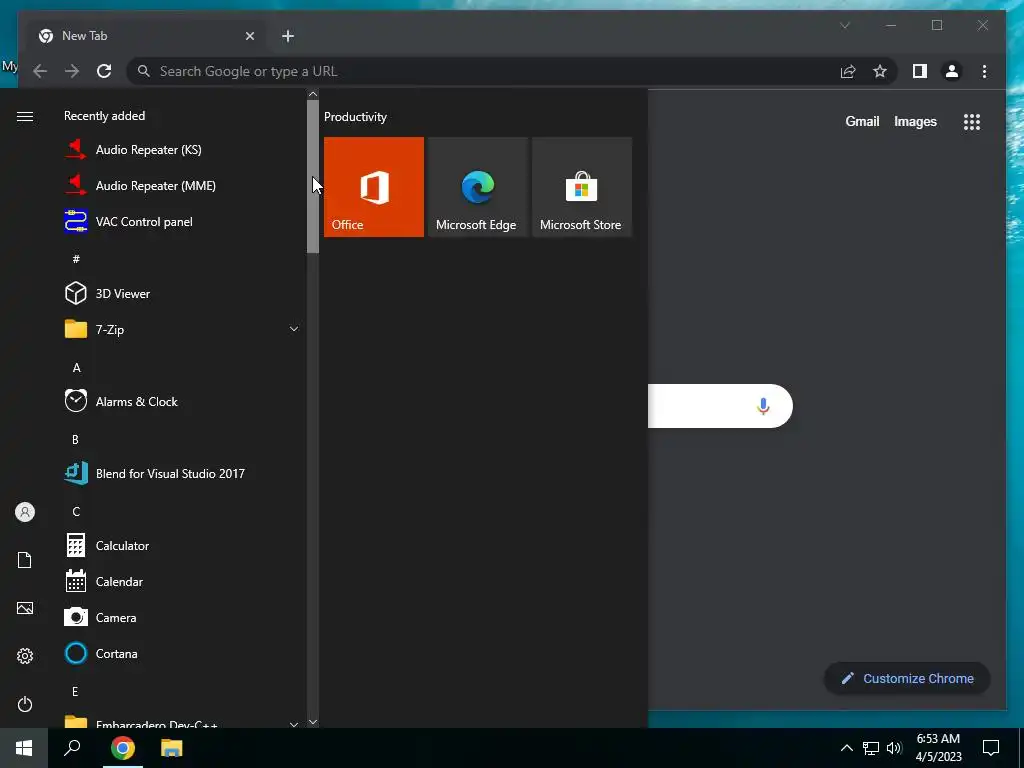
Task: Click the network icon in system tray
Action: (871, 748)
